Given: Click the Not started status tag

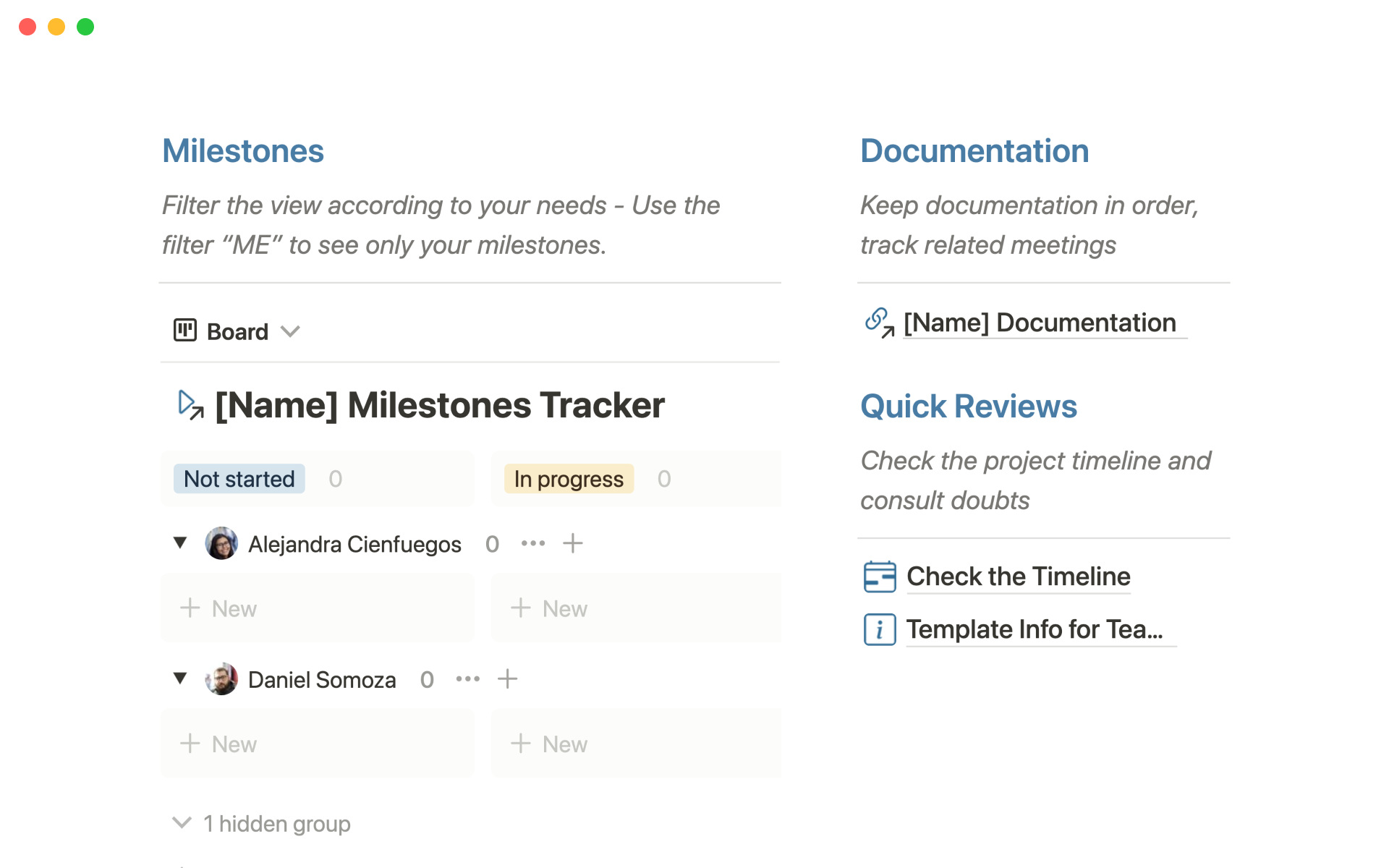Looking at the screenshot, I should [x=239, y=479].
